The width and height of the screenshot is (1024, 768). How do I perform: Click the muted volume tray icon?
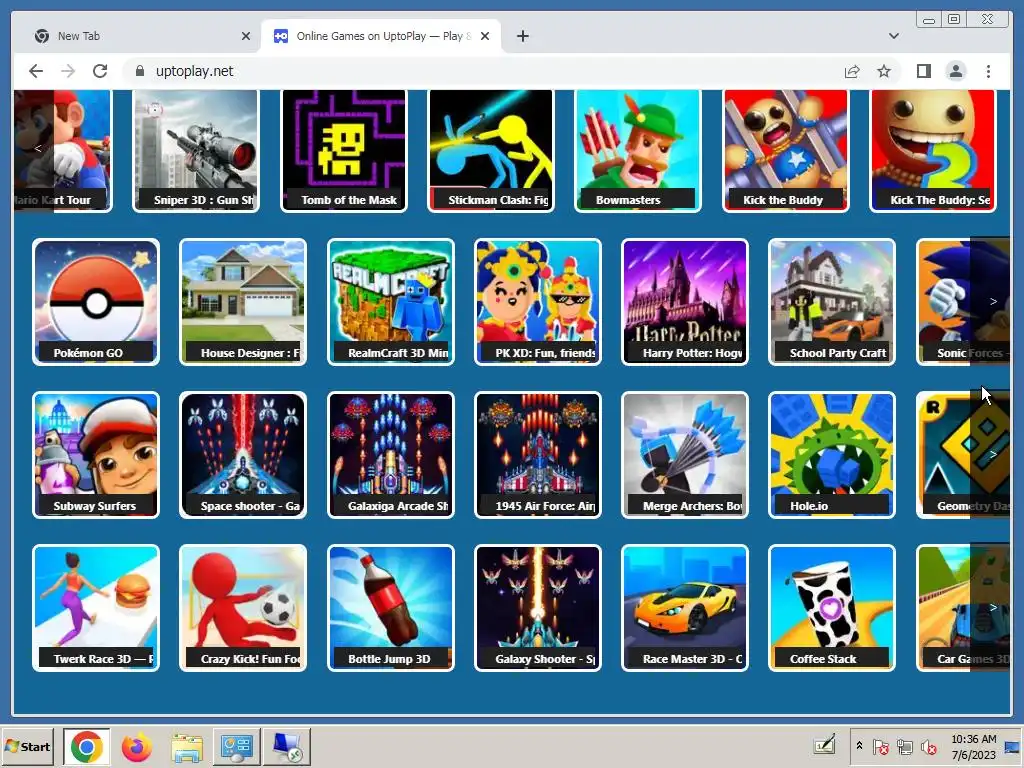(x=928, y=746)
